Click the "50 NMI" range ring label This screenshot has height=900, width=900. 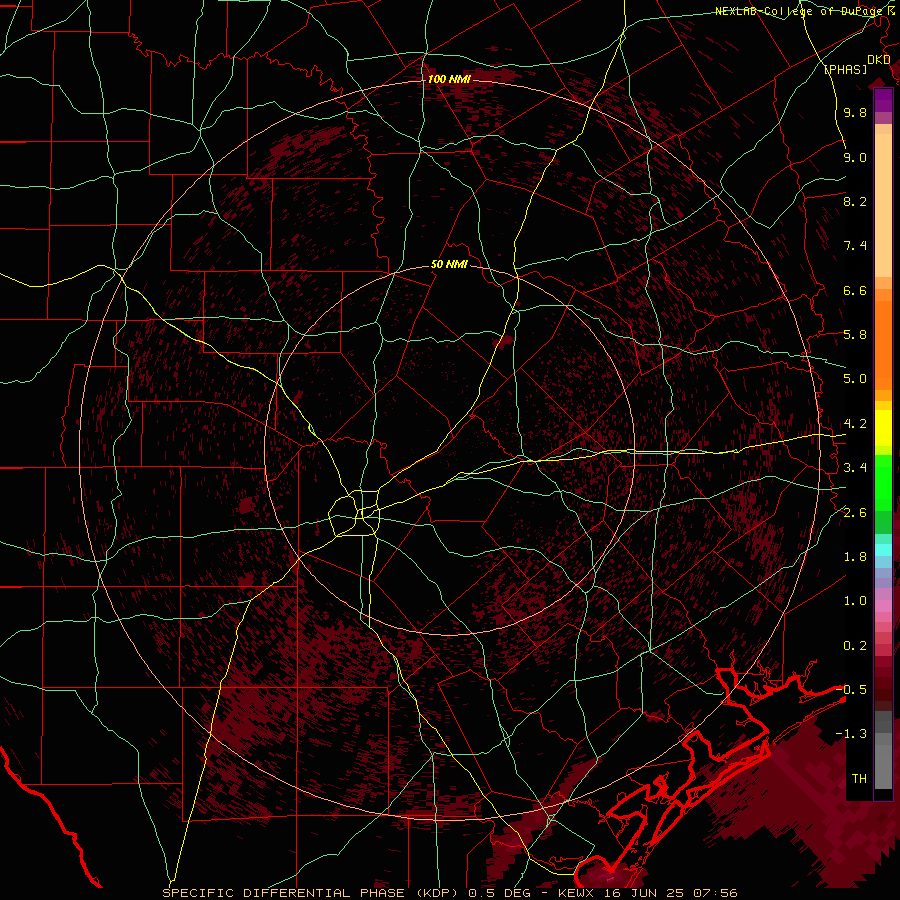coord(449,265)
